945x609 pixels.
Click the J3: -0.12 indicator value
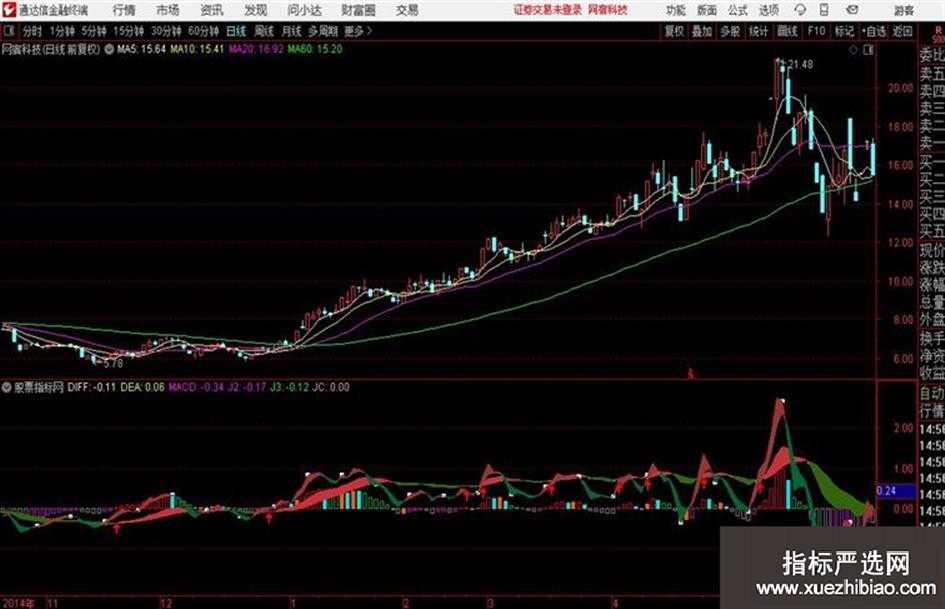(289, 387)
